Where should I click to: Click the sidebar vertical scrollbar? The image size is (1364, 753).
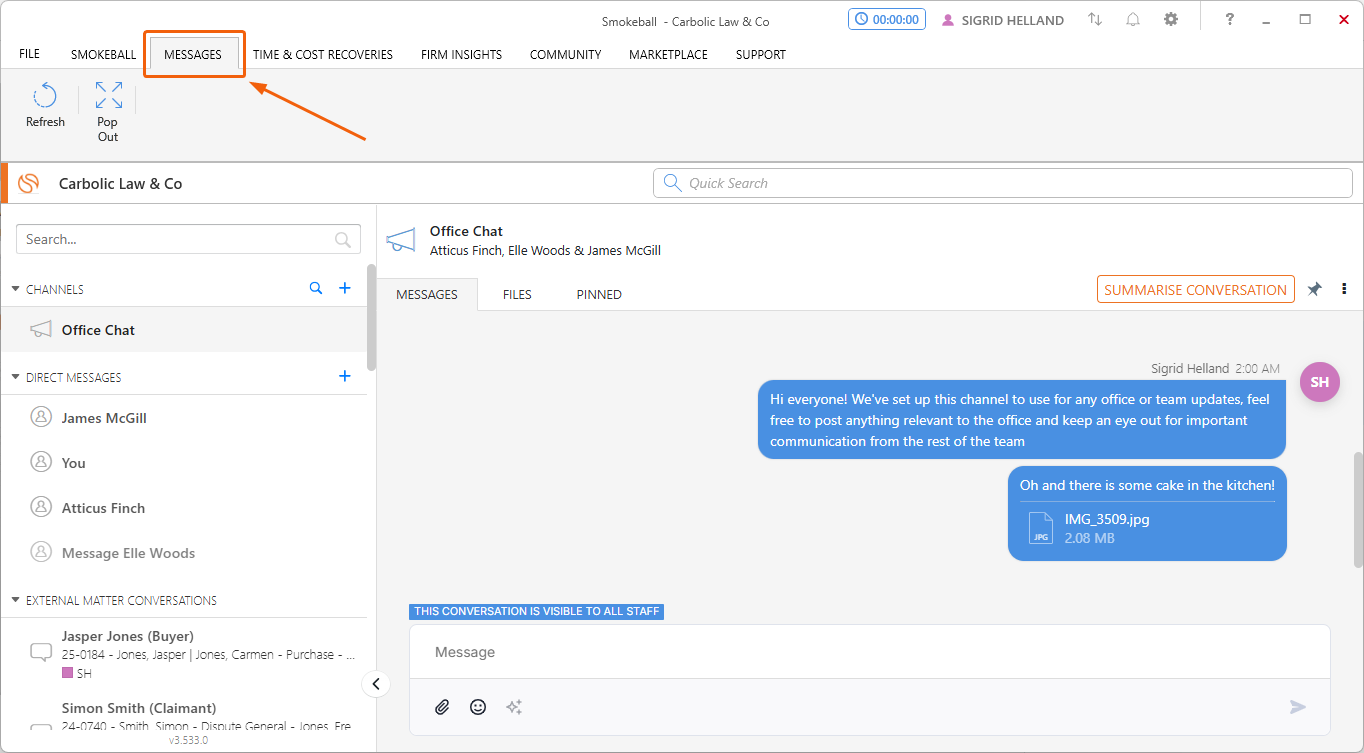coord(372,317)
